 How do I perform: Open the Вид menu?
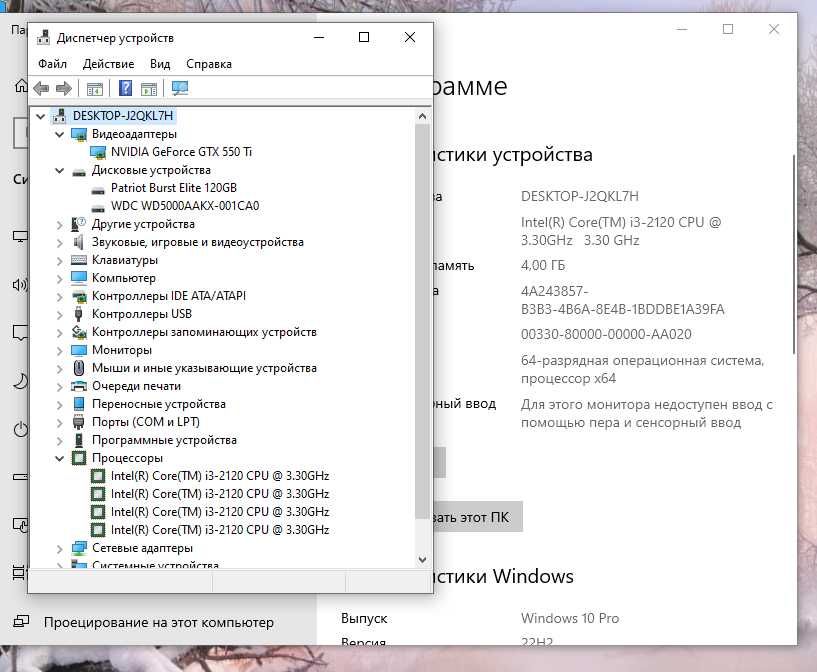pos(160,64)
